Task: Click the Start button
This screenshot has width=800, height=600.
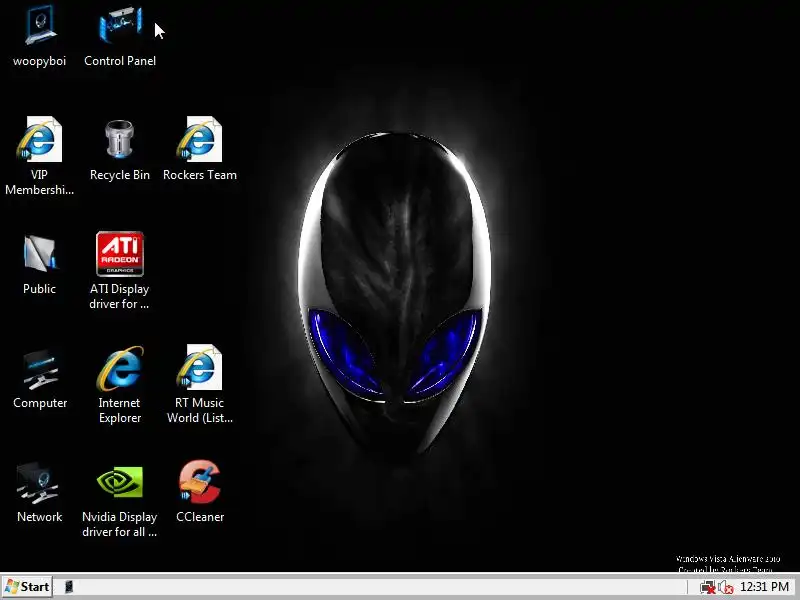Action: point(28,587)
